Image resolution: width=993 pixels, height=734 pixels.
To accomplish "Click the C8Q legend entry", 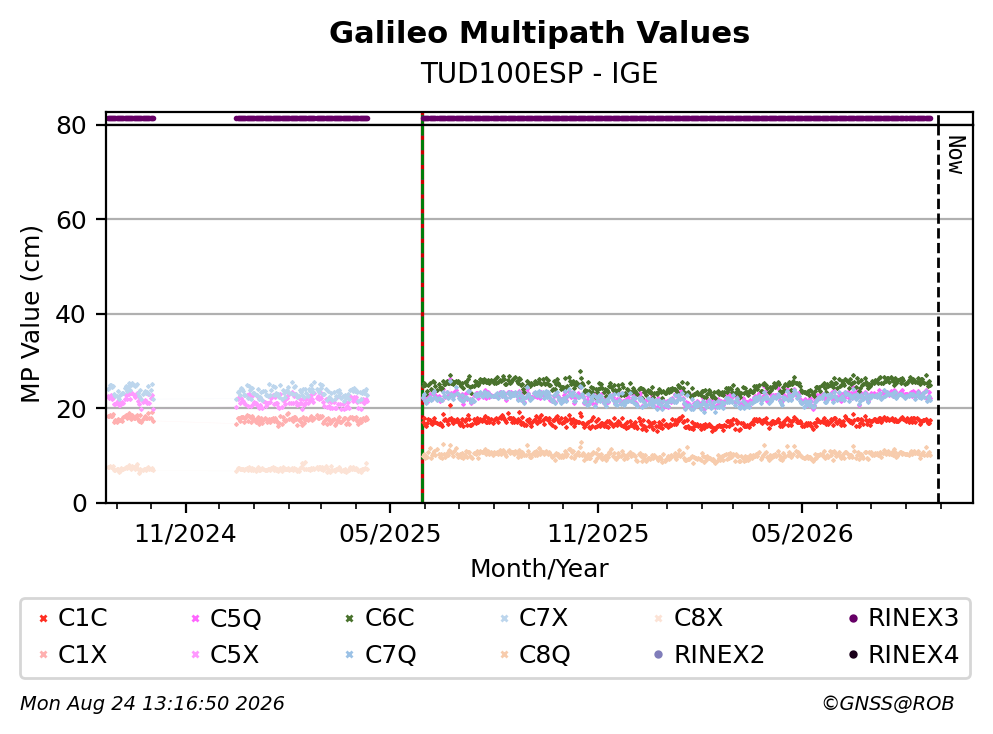I will (534, 655).
